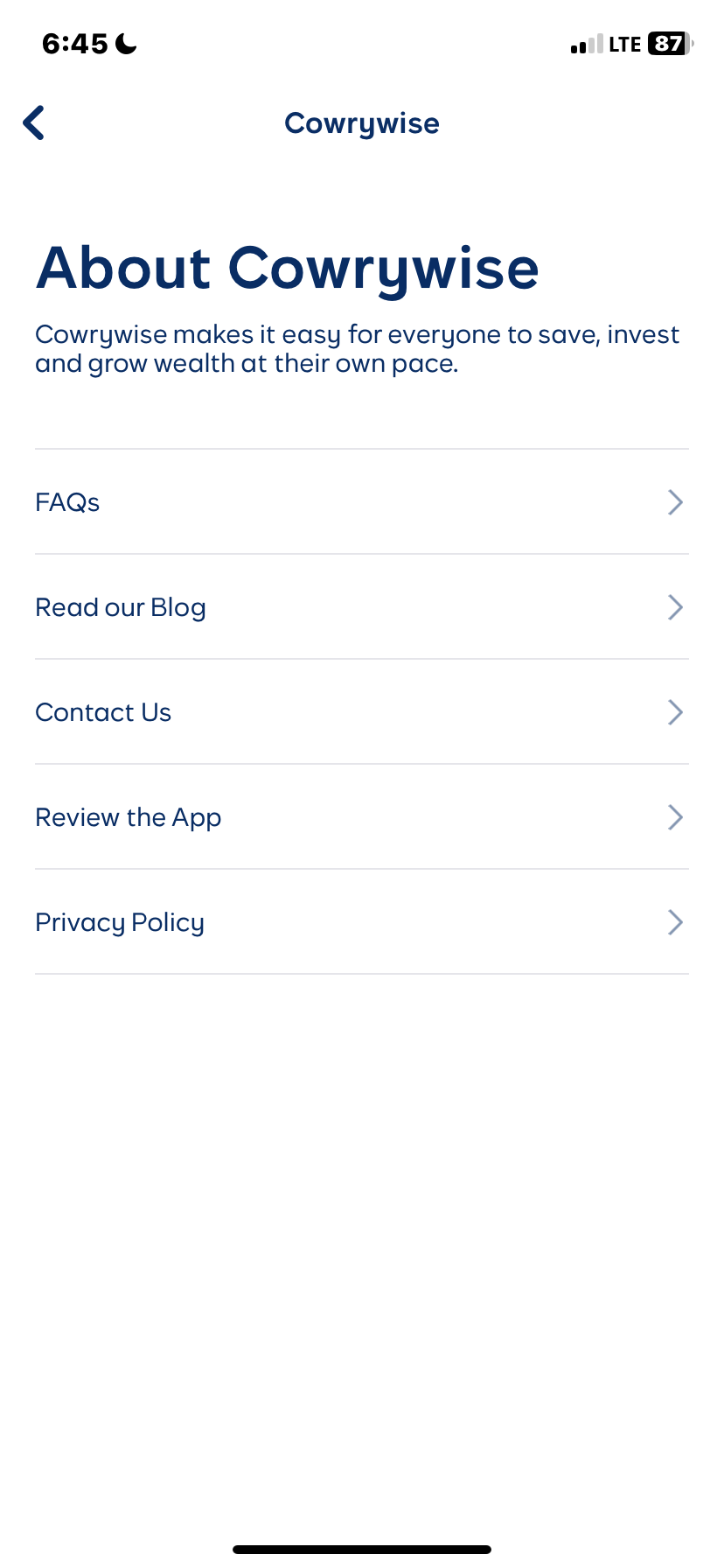Tap the 6:45 clock in status bar
The width and height of the screenshot is (724, 1568).
75,44
